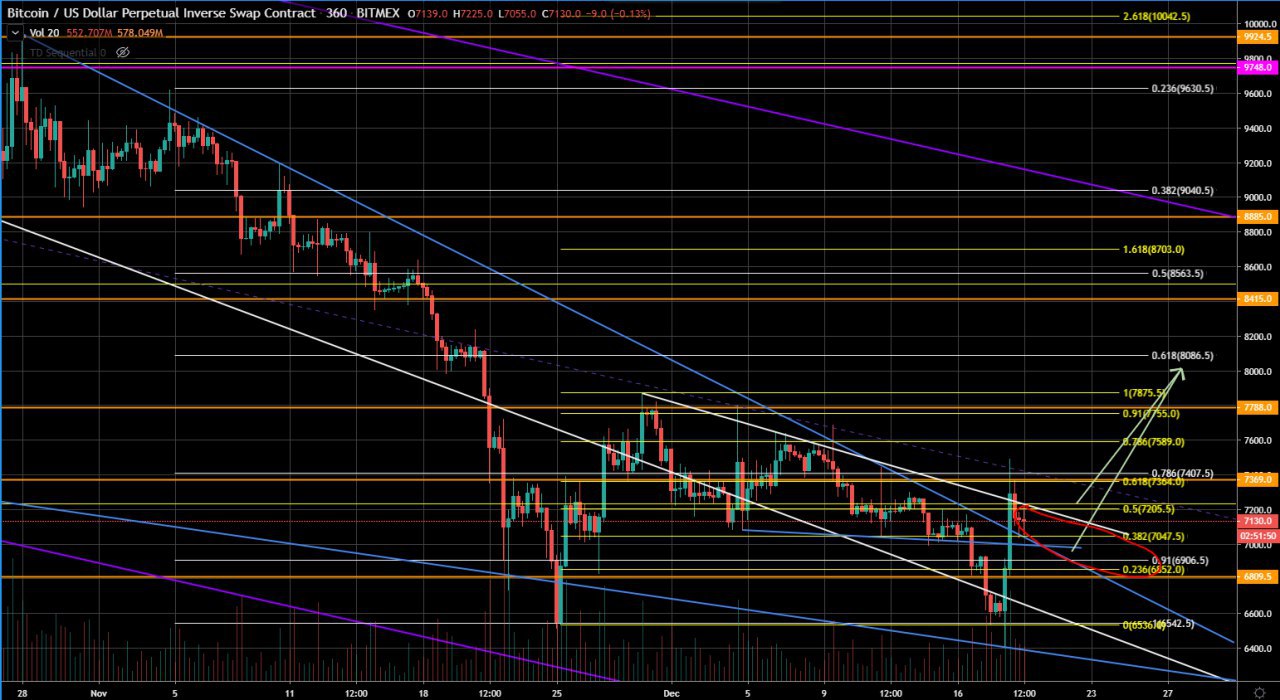1280x700 pixels.
Task: Select the TD Sequential legend entry
Action: (x=67, y=52)
